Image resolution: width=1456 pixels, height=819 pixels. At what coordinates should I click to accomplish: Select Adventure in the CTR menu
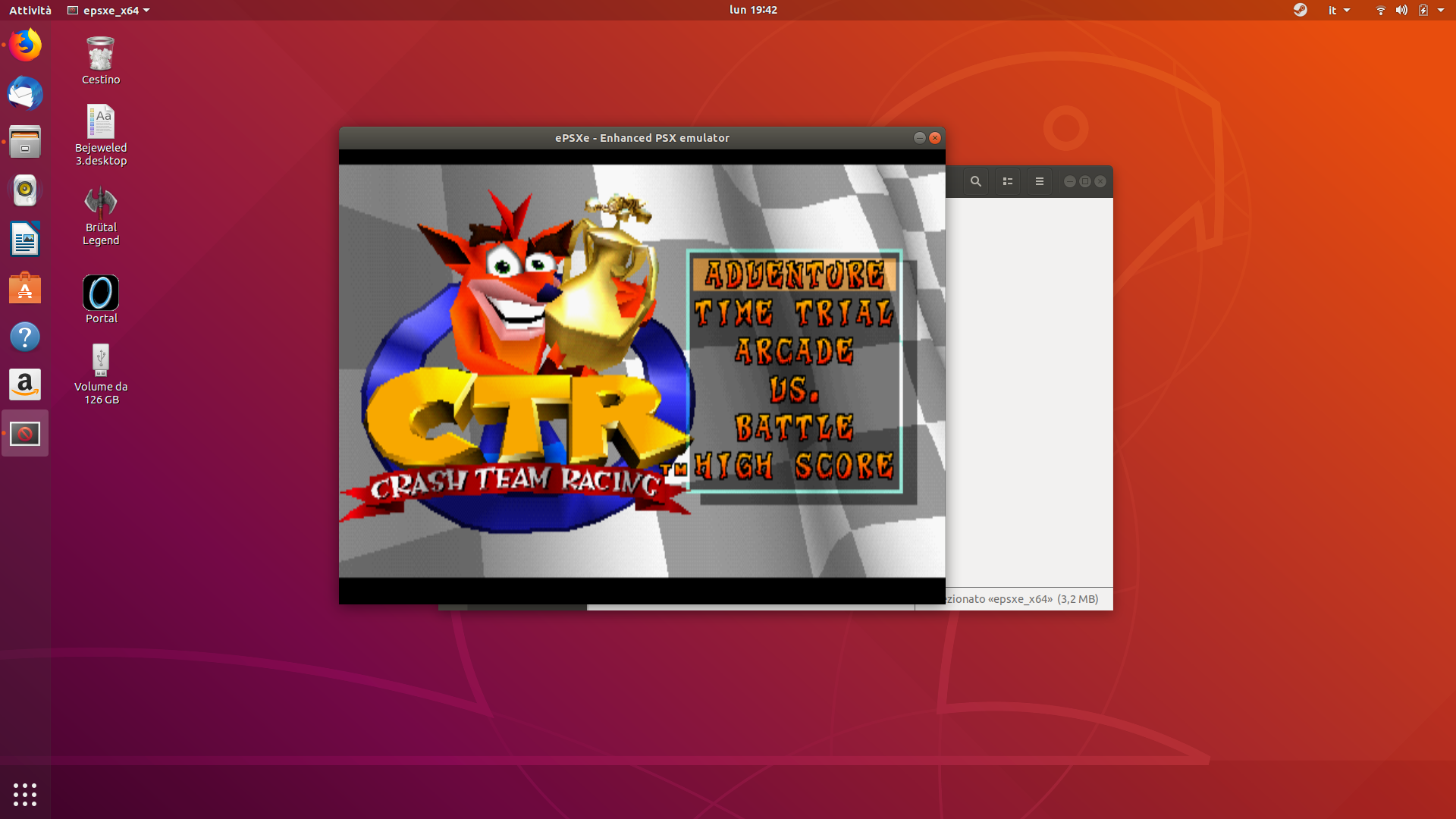(x=794, y=275)
